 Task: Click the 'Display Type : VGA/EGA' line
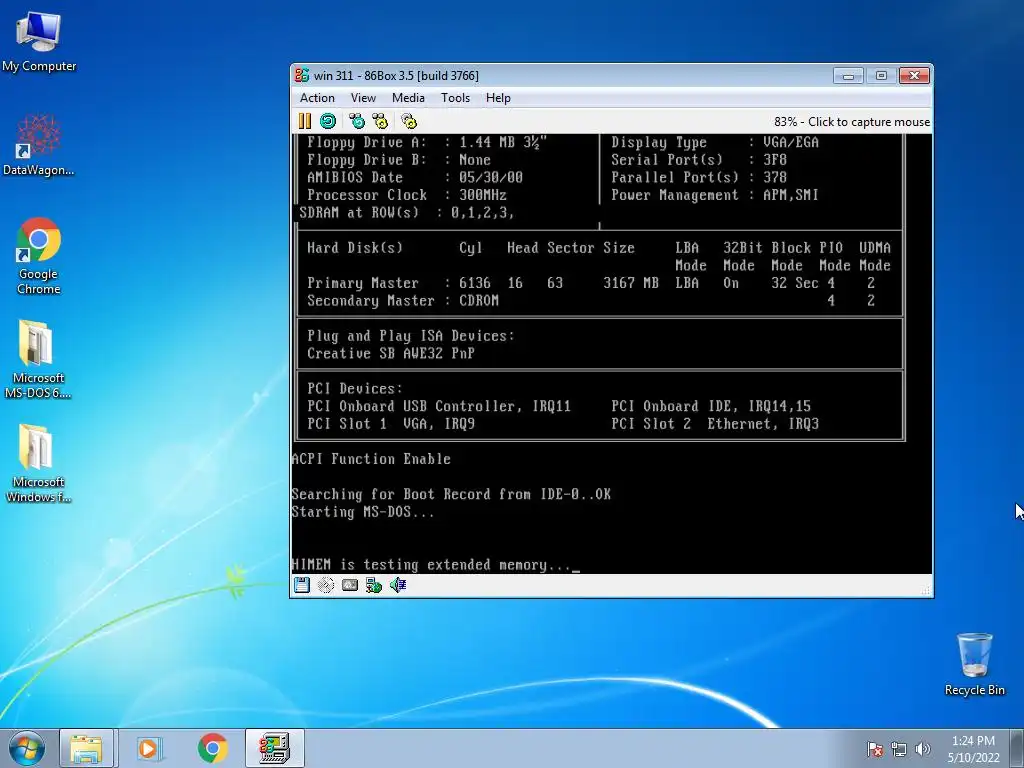714,142
